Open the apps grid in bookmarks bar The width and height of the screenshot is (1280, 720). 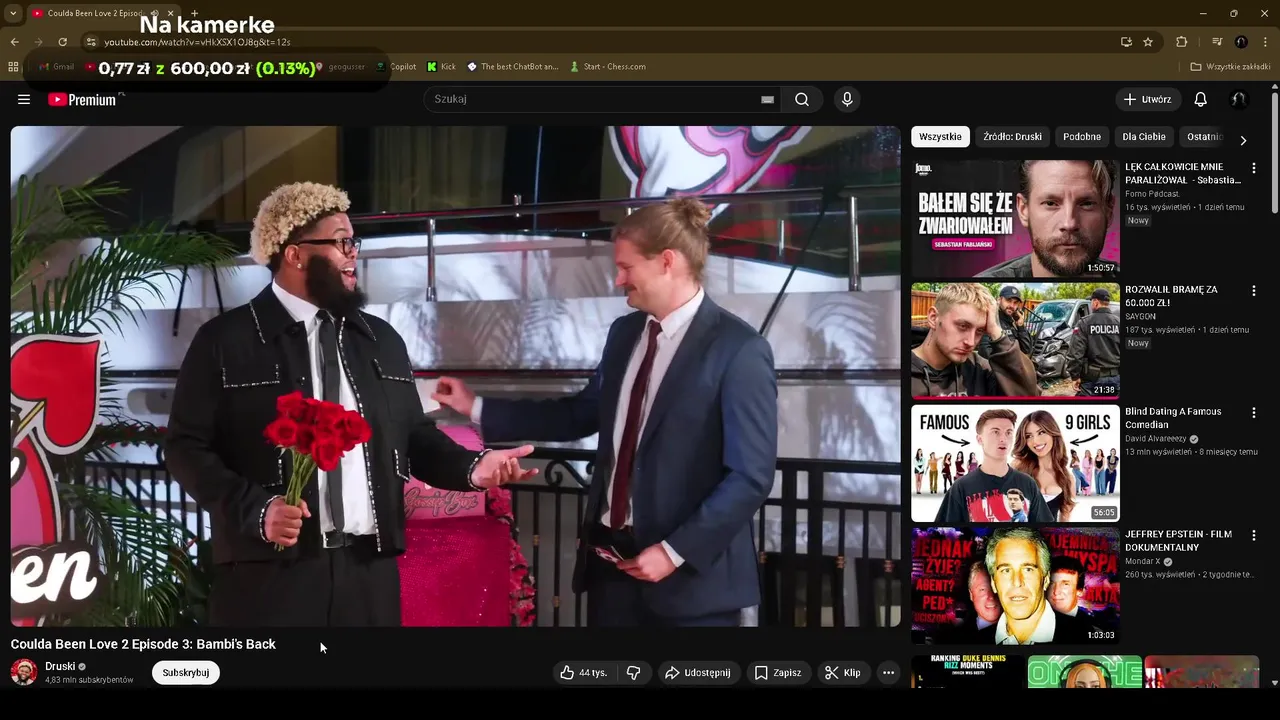point(13,67)
